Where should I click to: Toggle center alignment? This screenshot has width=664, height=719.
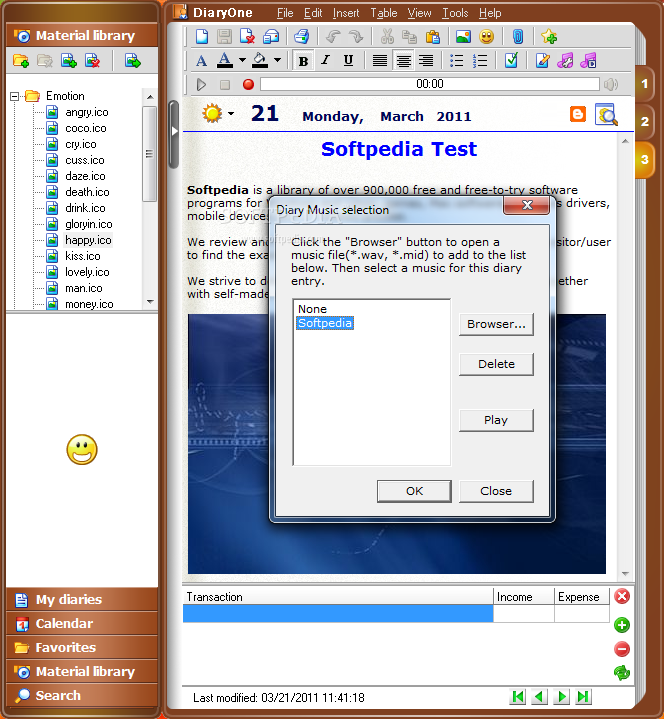click(403, 61)
